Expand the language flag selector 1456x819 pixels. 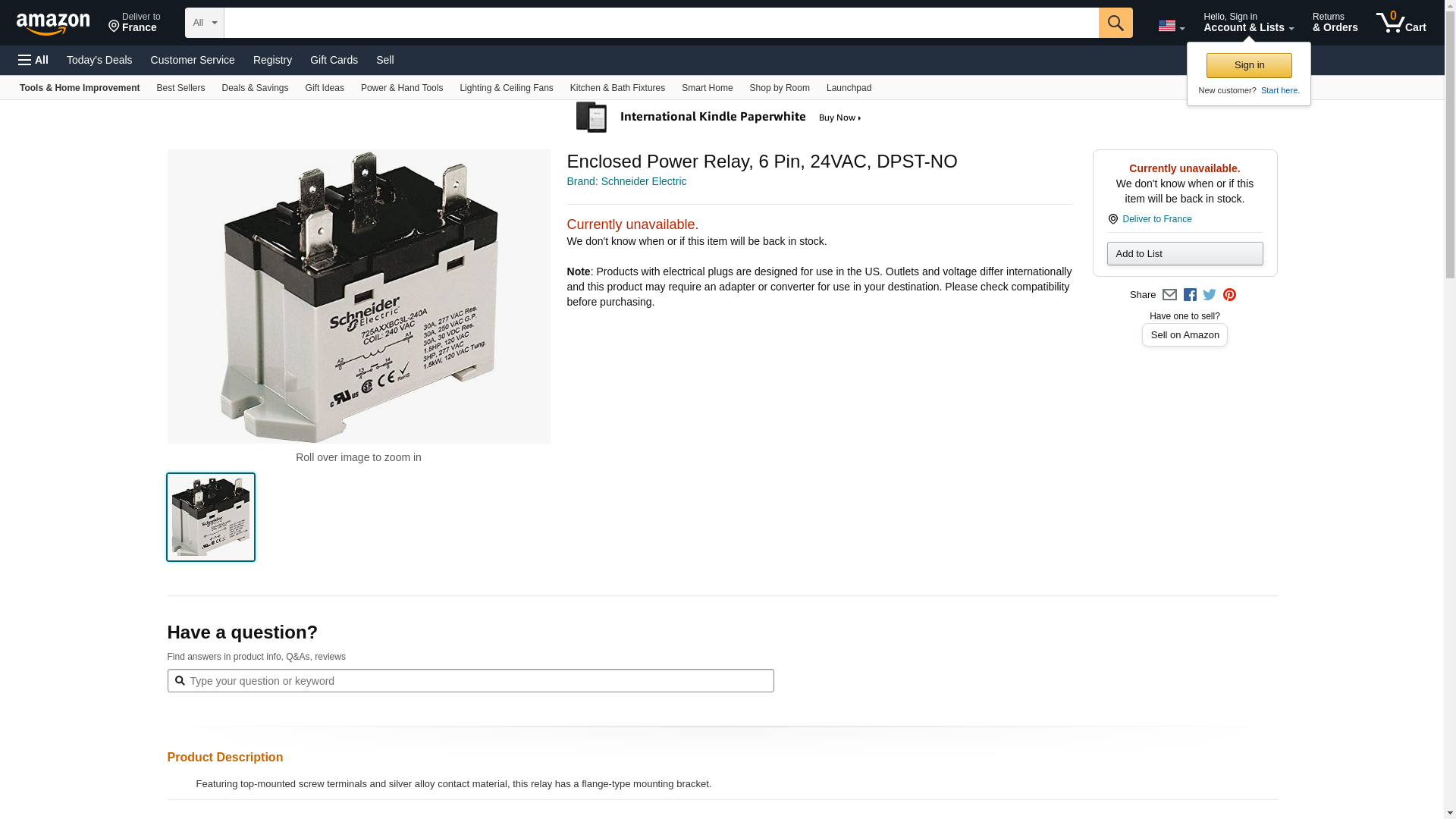click(1171, 26)
